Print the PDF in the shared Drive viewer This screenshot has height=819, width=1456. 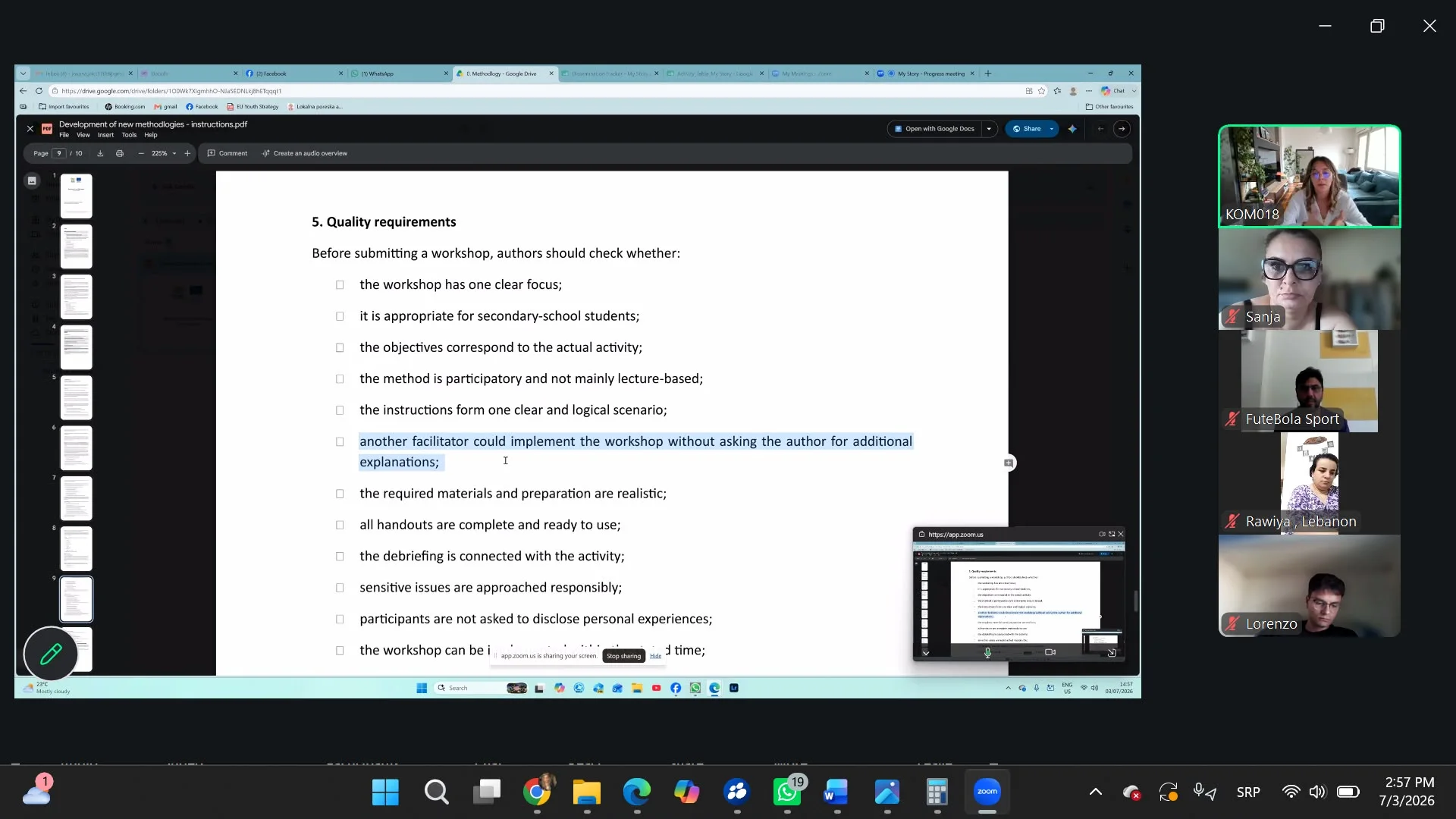[120, 153]
